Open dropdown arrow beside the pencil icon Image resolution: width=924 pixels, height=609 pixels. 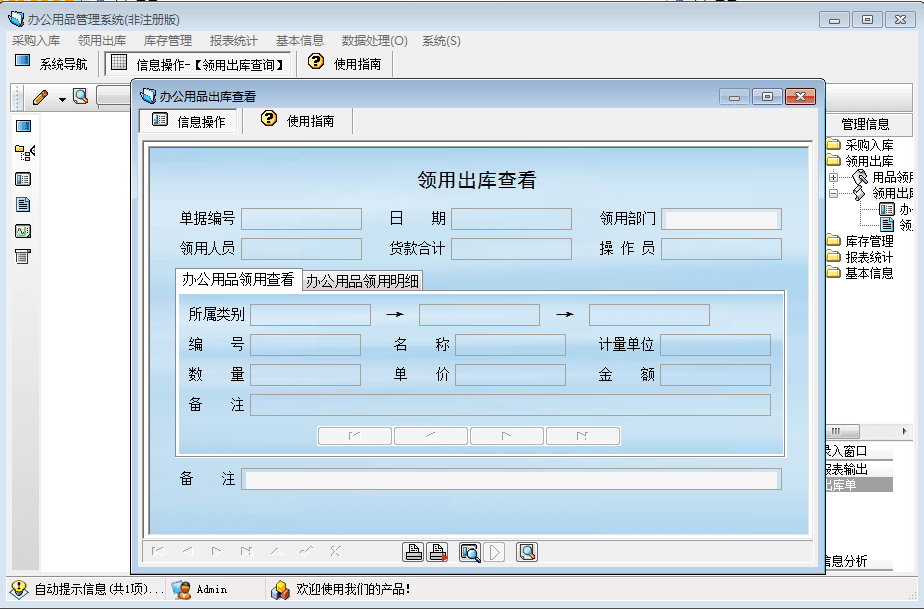pos(61,99)
